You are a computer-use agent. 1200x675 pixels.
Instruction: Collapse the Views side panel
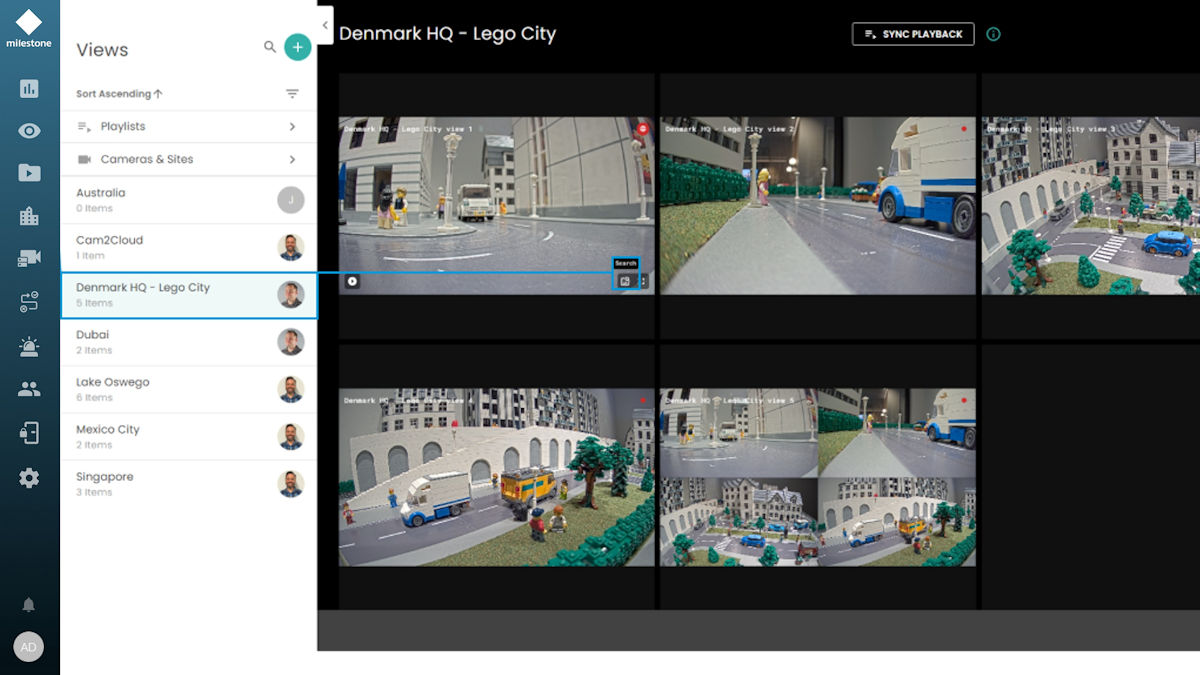[x=325, y=25]
